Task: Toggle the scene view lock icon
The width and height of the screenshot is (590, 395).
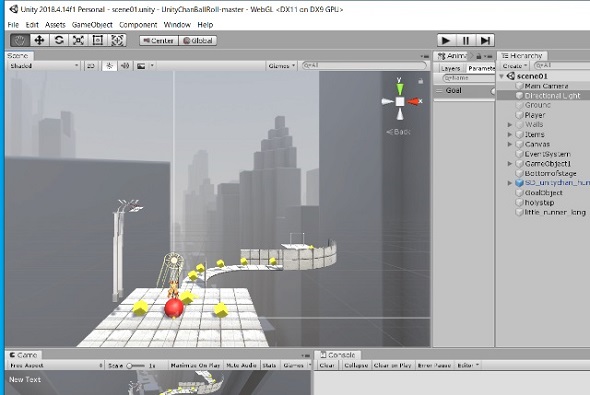Action: click(421, 81)
